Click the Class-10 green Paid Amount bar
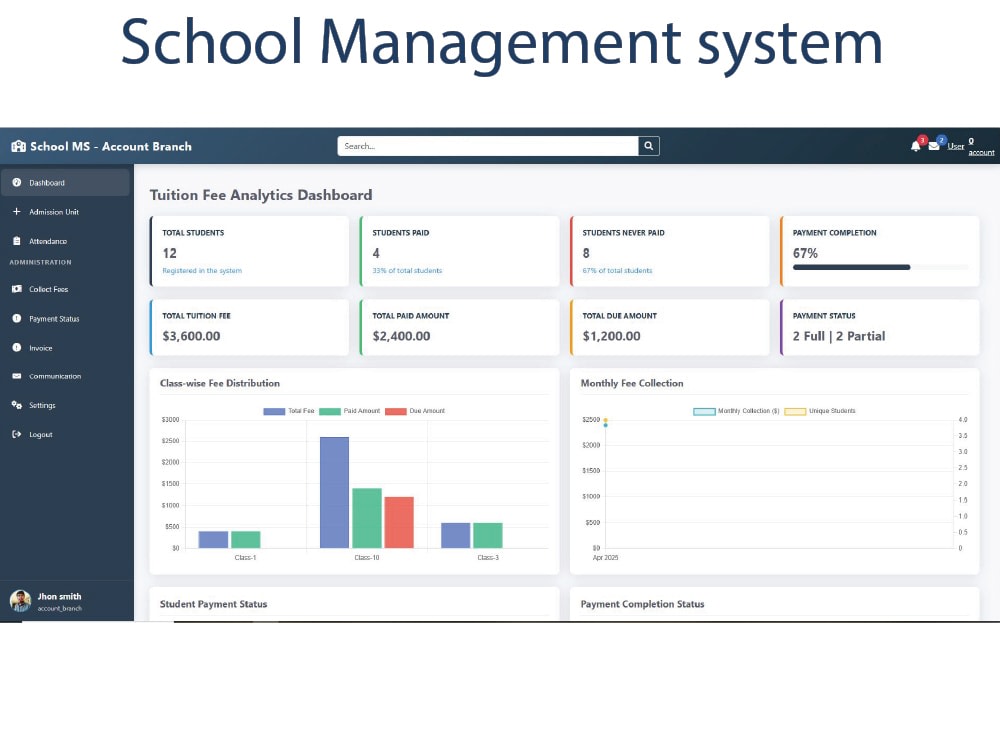The width and height of the screenshot is (1000, 750). [x=367, y=518]
